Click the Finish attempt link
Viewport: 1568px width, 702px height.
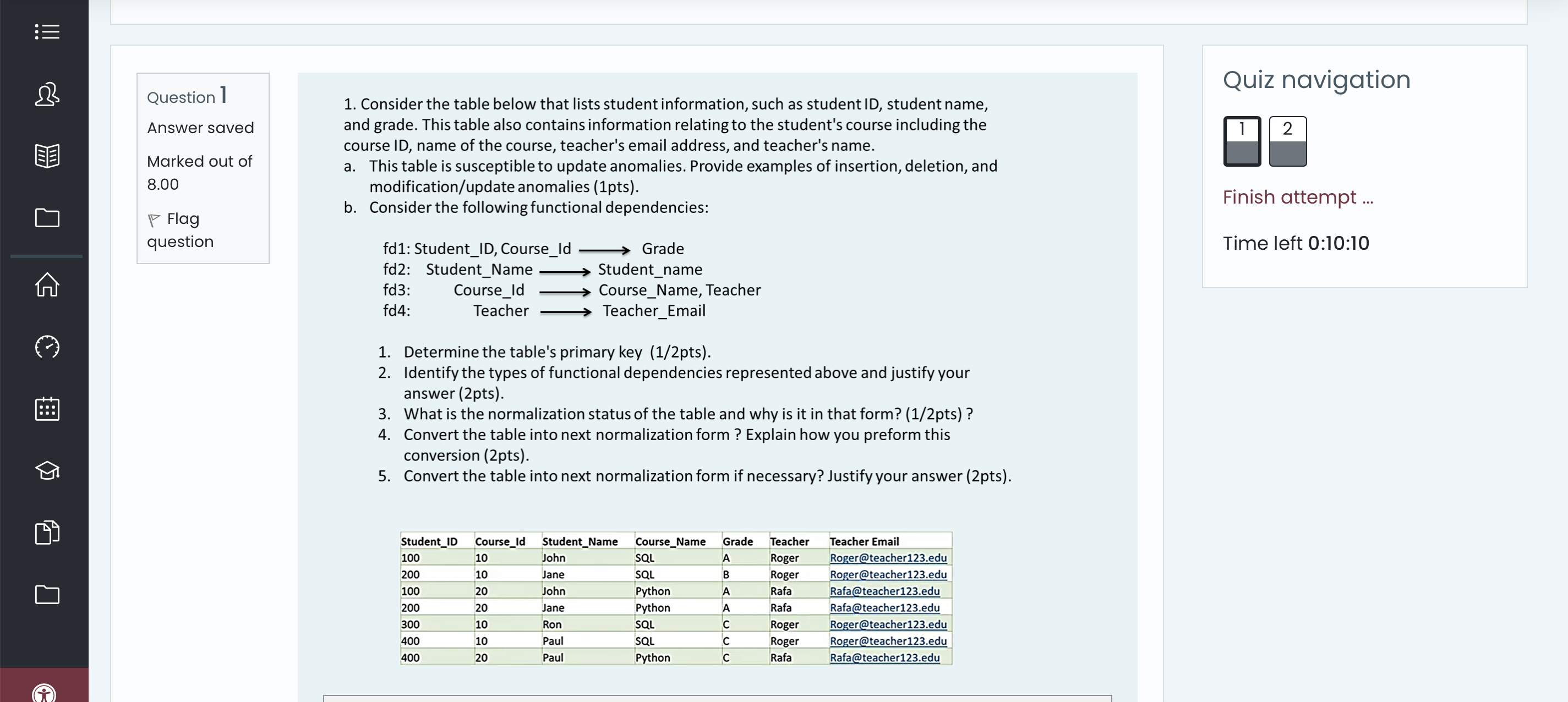point(1298,197)
